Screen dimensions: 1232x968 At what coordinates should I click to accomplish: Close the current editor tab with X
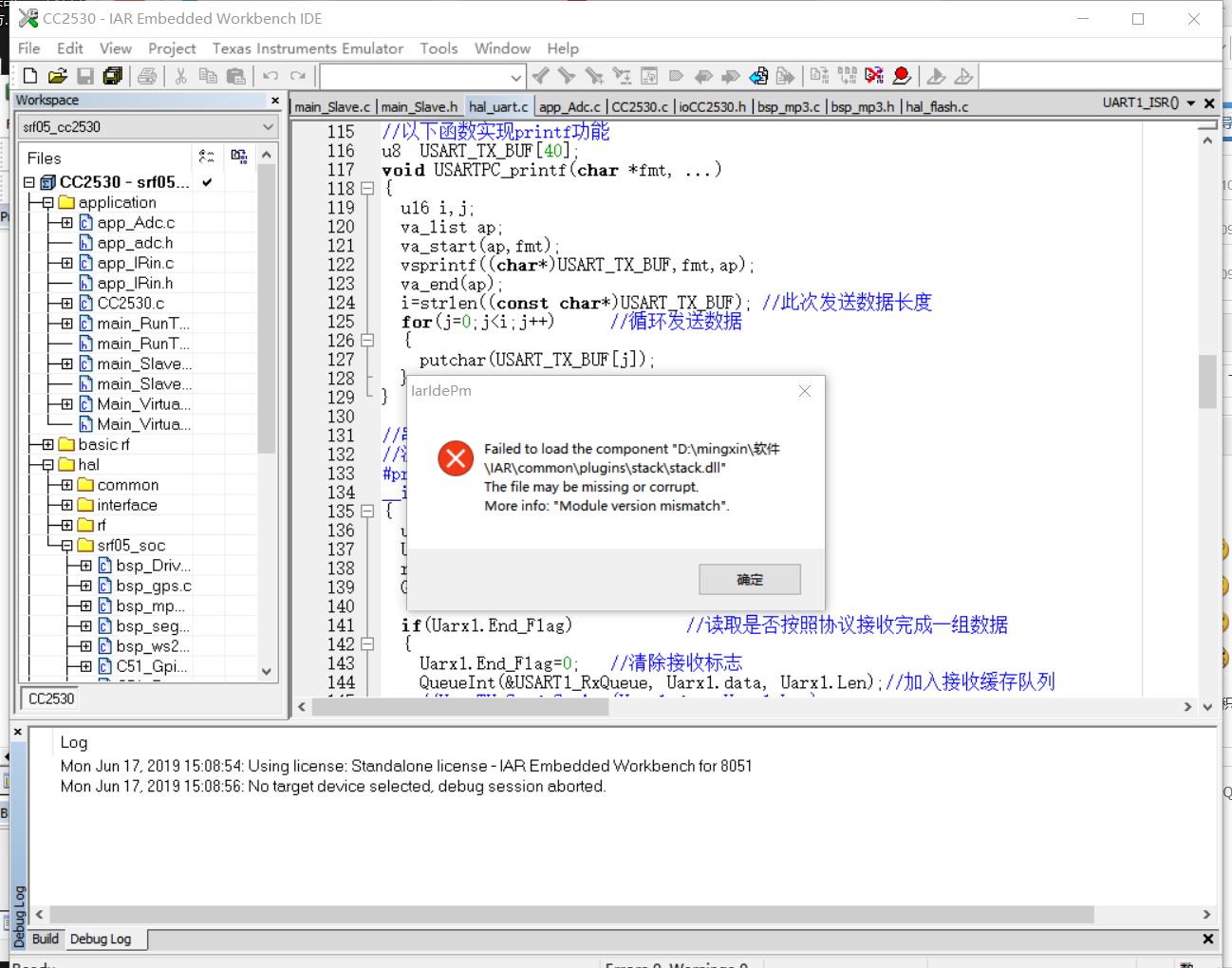click(x=1209, y=102)
